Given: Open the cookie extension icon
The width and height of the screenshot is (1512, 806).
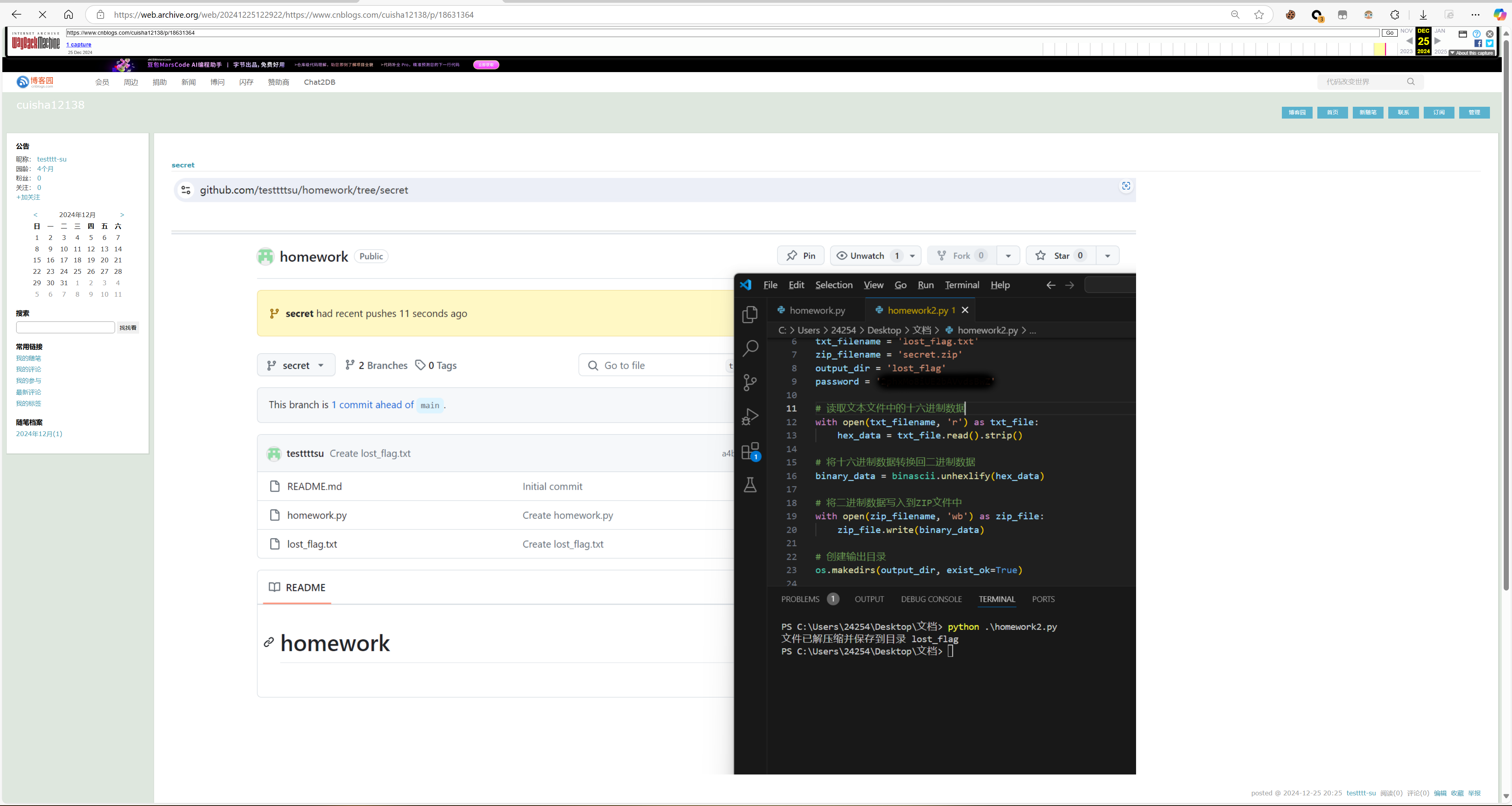Looking at the screenshot, I should pos(1290,15).
